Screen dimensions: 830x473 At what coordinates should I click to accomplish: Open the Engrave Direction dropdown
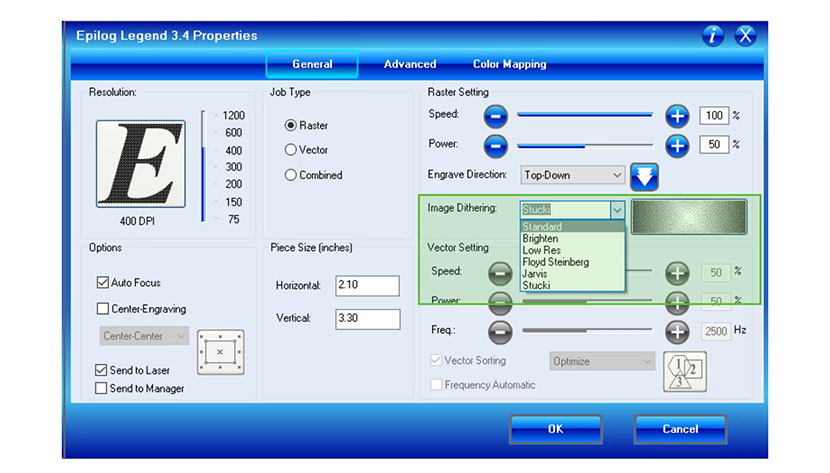tap(573, 175)
